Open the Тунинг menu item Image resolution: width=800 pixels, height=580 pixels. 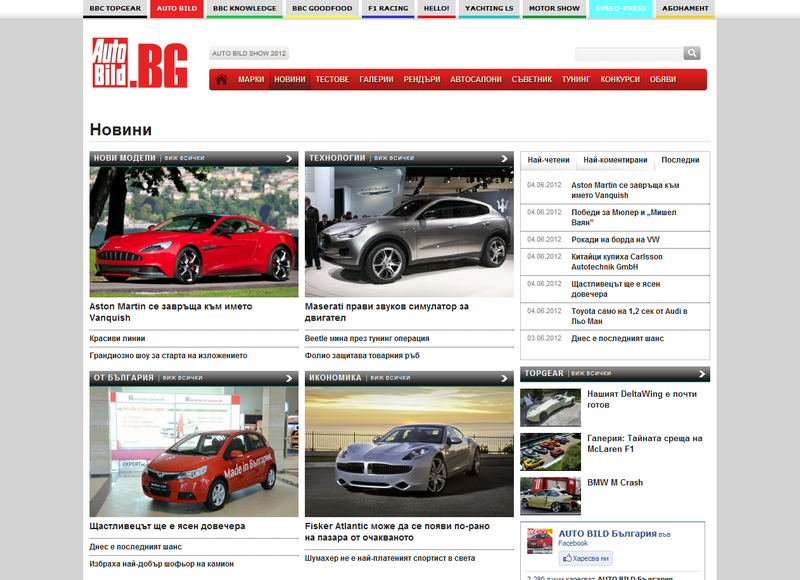click(x=576, y=80)
